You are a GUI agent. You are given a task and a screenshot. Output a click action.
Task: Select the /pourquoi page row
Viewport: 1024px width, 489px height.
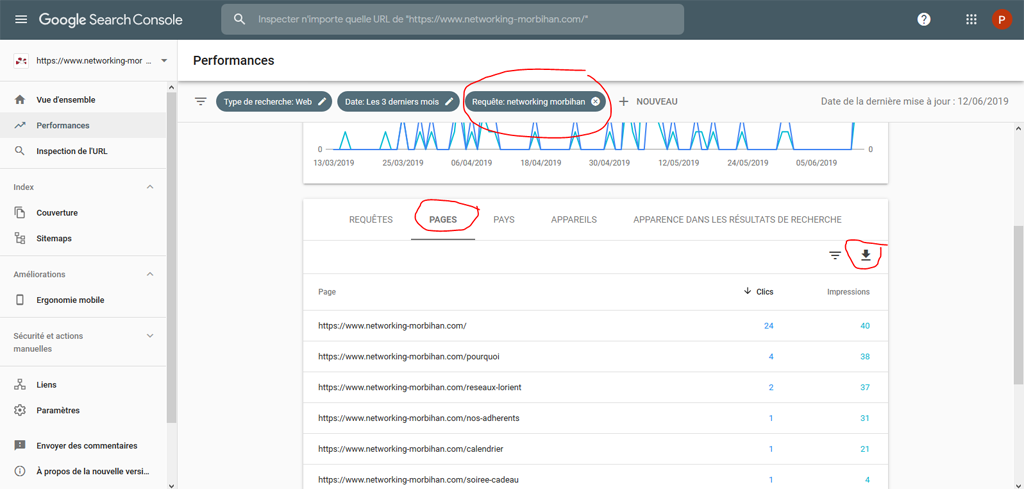(x=596, y=357)
